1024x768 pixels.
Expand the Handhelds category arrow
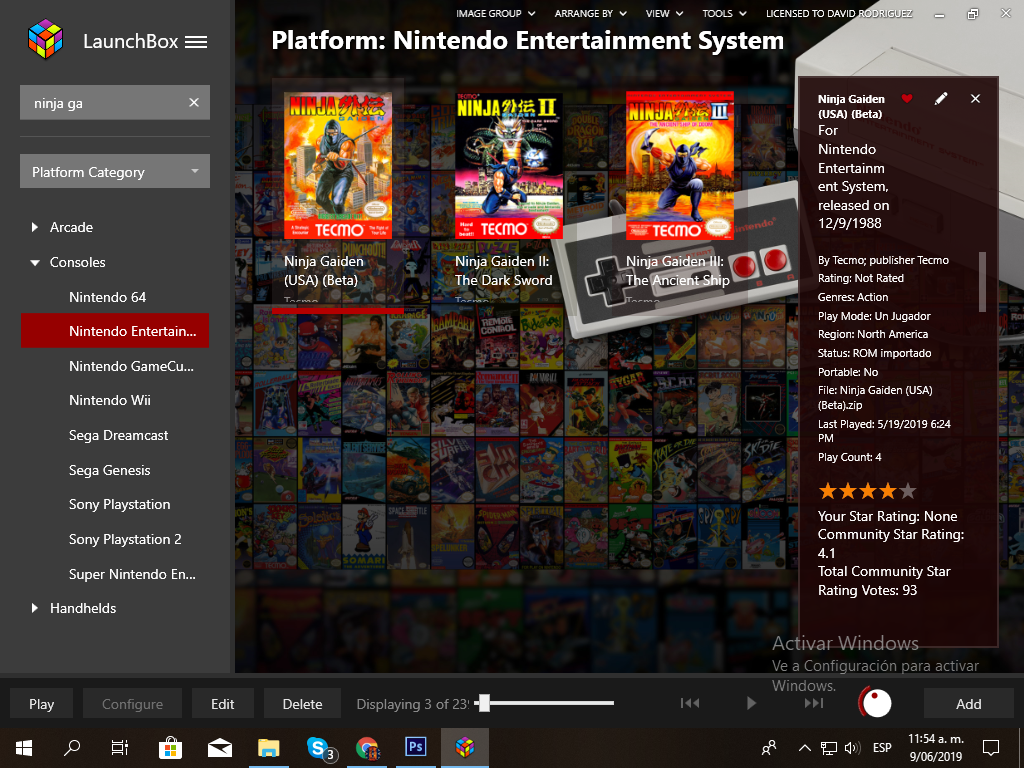[35, 608]
